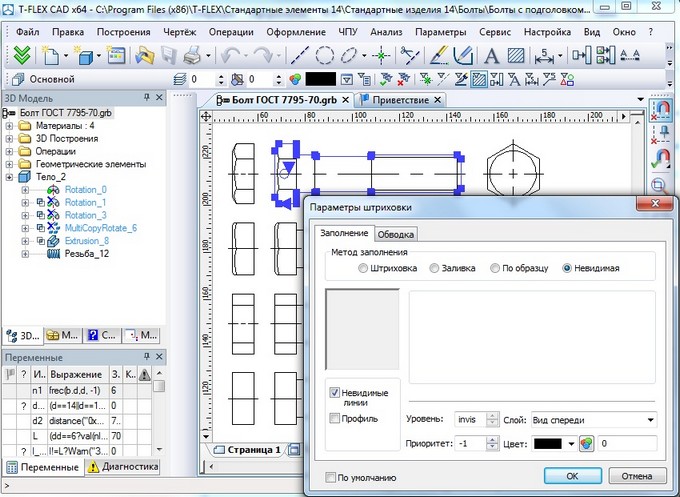Select the Hatch tool in main toolbar
The width and height of the screenshot is (680, 497).
pyautogui.click(x=516, y=56)
